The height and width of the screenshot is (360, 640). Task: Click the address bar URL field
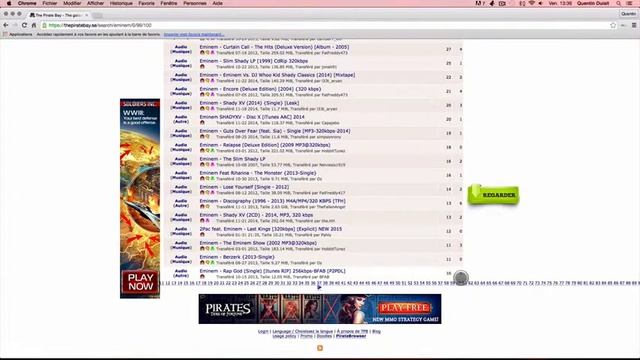327,25
